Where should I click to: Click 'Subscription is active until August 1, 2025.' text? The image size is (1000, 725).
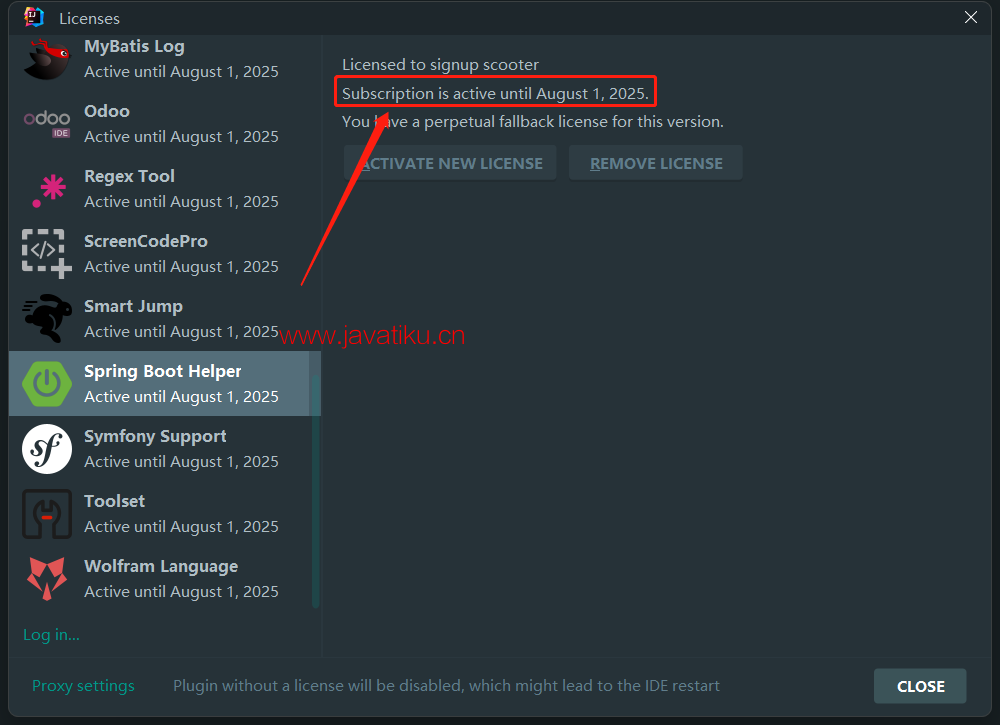coord(495,93)
